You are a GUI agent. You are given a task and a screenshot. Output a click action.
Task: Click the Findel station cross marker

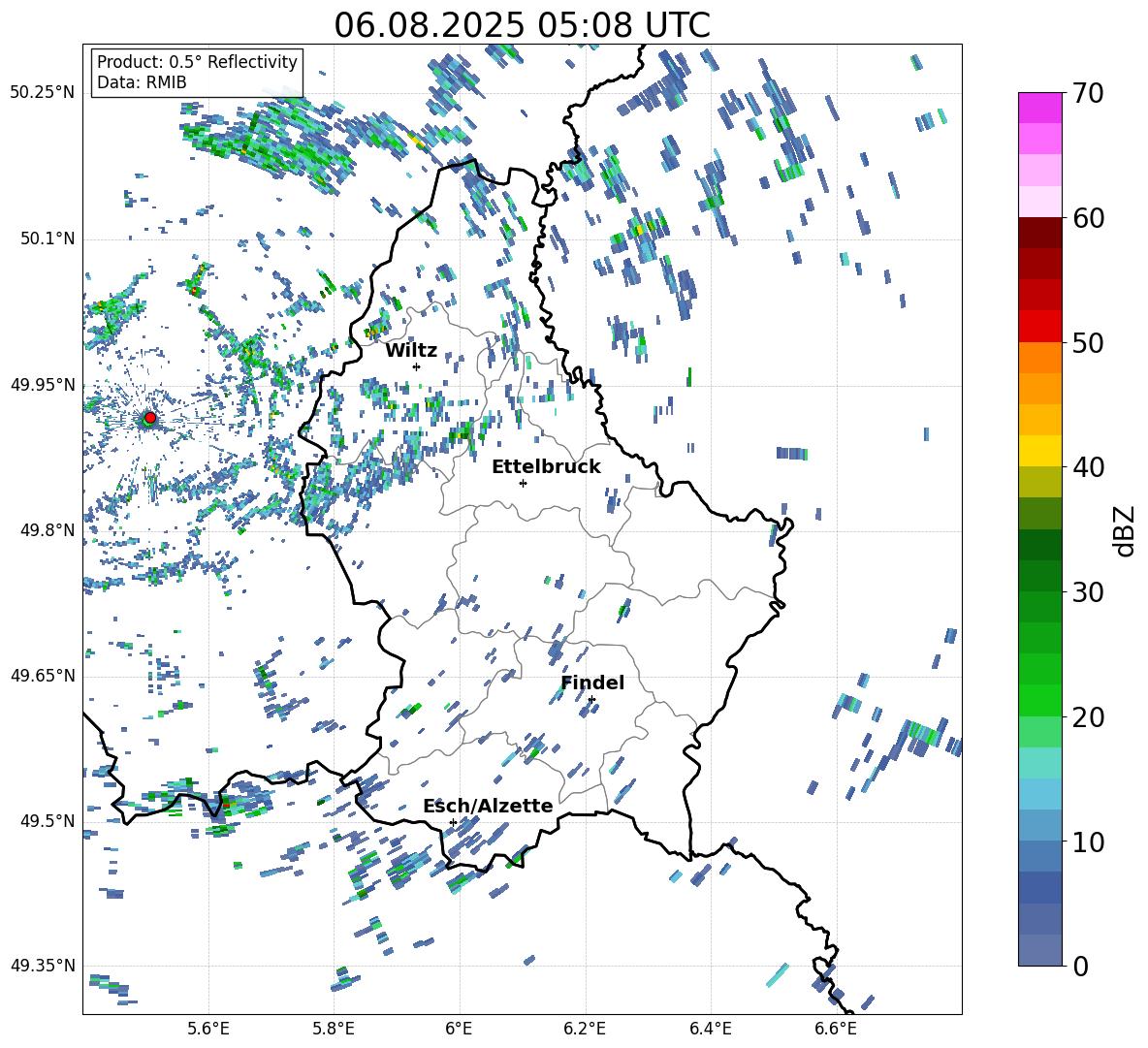pyautogui.click(x=591, y=700)
